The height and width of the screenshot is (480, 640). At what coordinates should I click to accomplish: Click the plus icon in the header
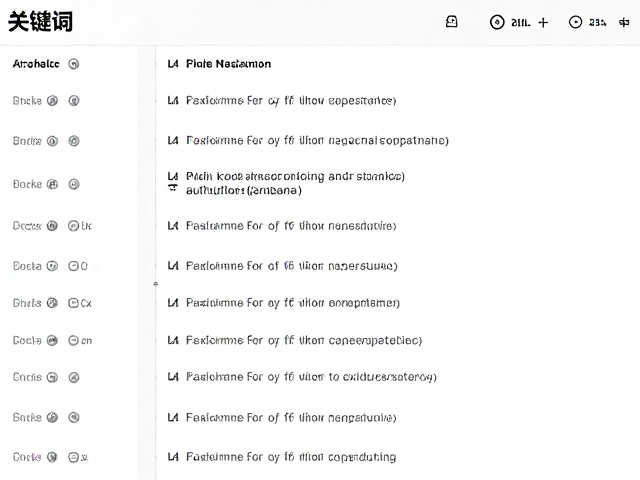pyautogui.click(x=543, y=22)
